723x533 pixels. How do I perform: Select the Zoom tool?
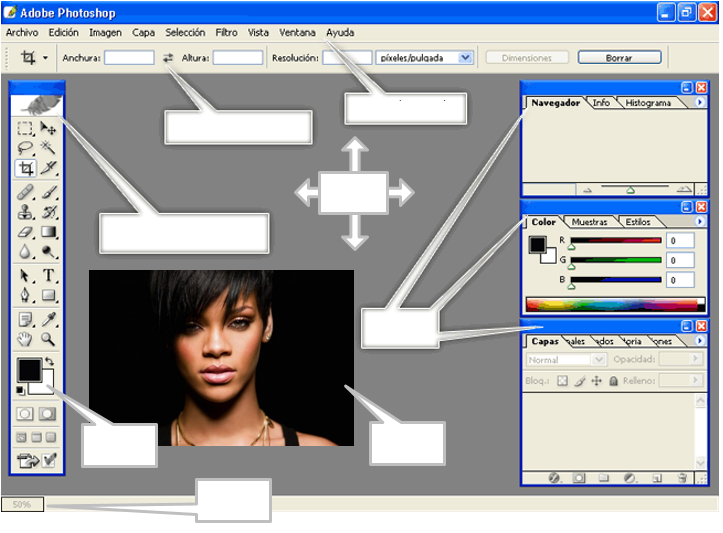coord(48,339)
